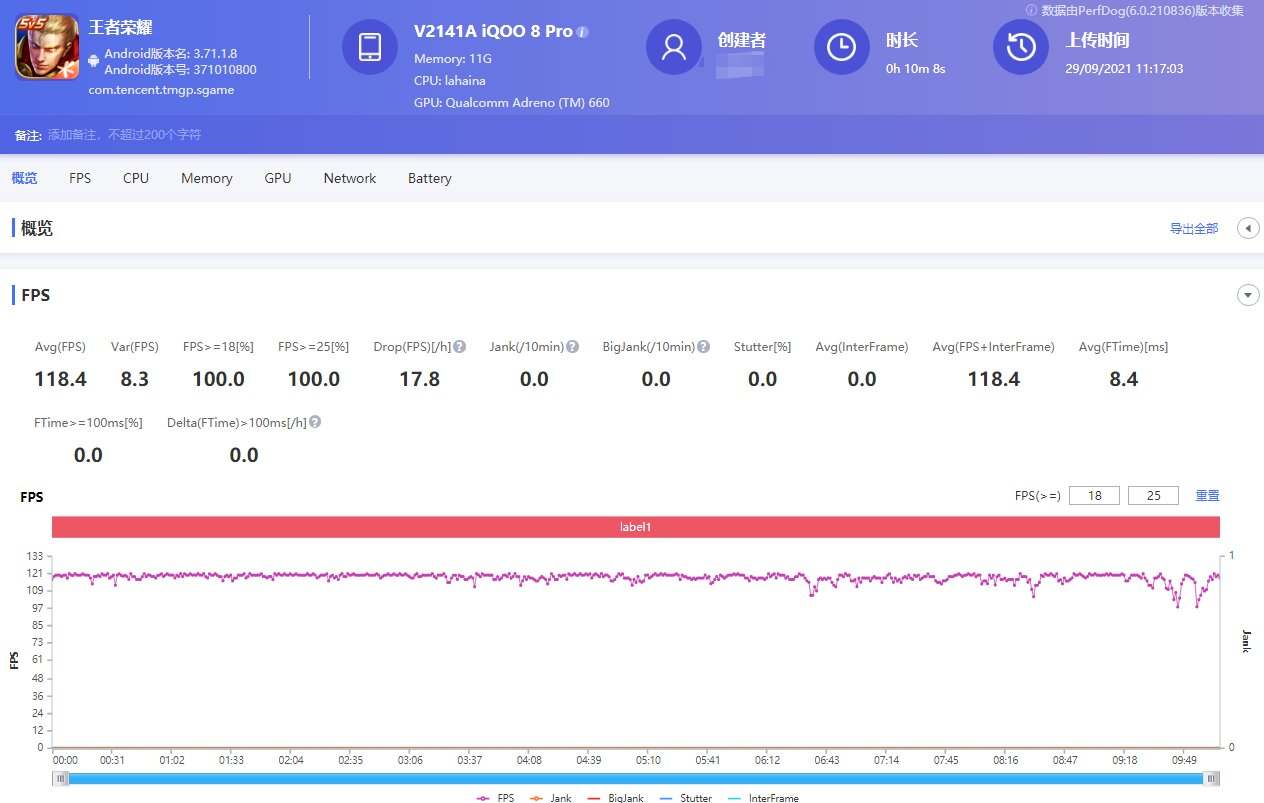
Task: Click the 时长 clock icon
Action: point(841,46)
